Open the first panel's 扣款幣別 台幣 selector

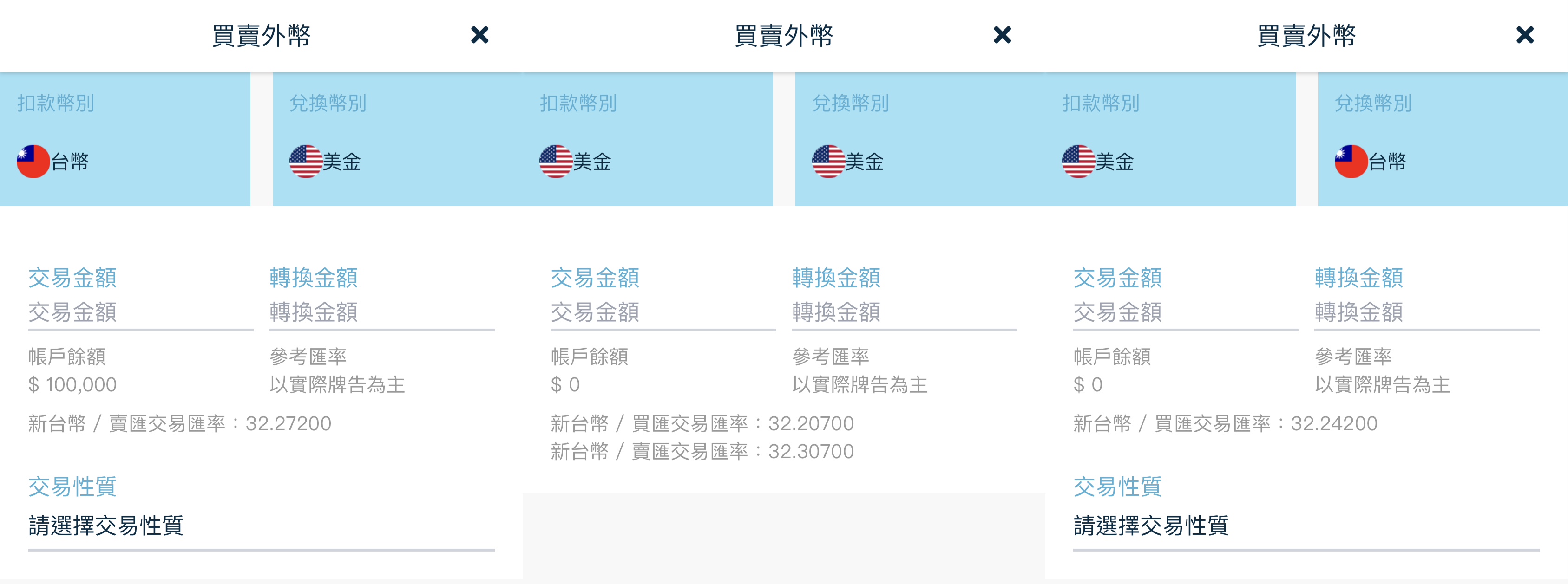coord(125,139)
